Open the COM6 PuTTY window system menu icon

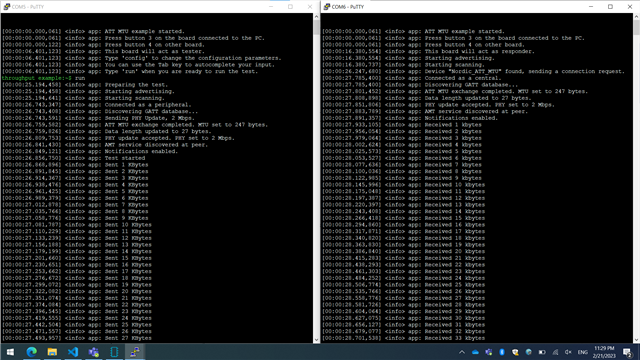pyautogui.click(x=327, y=7)
